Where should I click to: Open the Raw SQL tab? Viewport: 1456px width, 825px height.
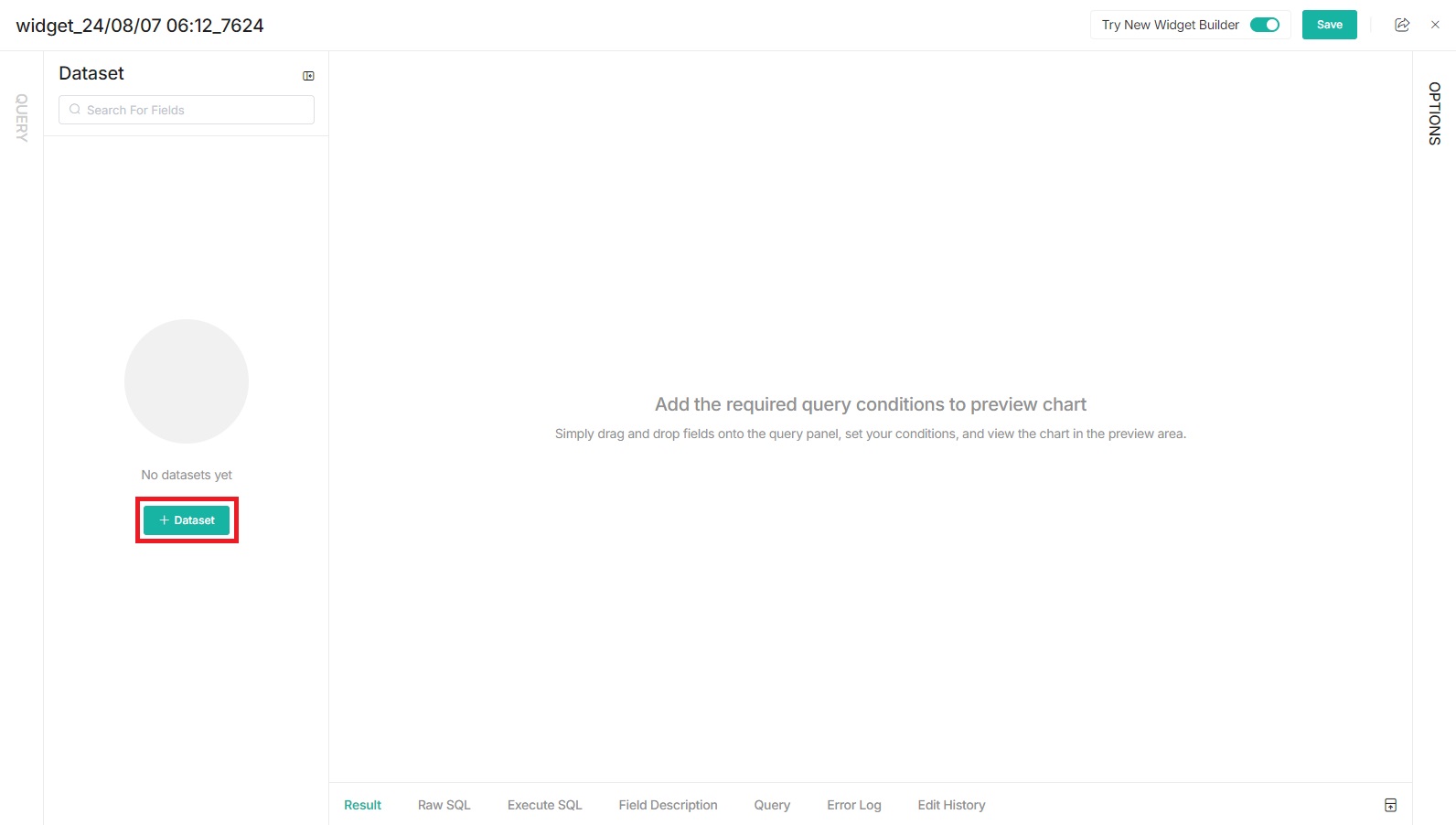click(444, 805)
